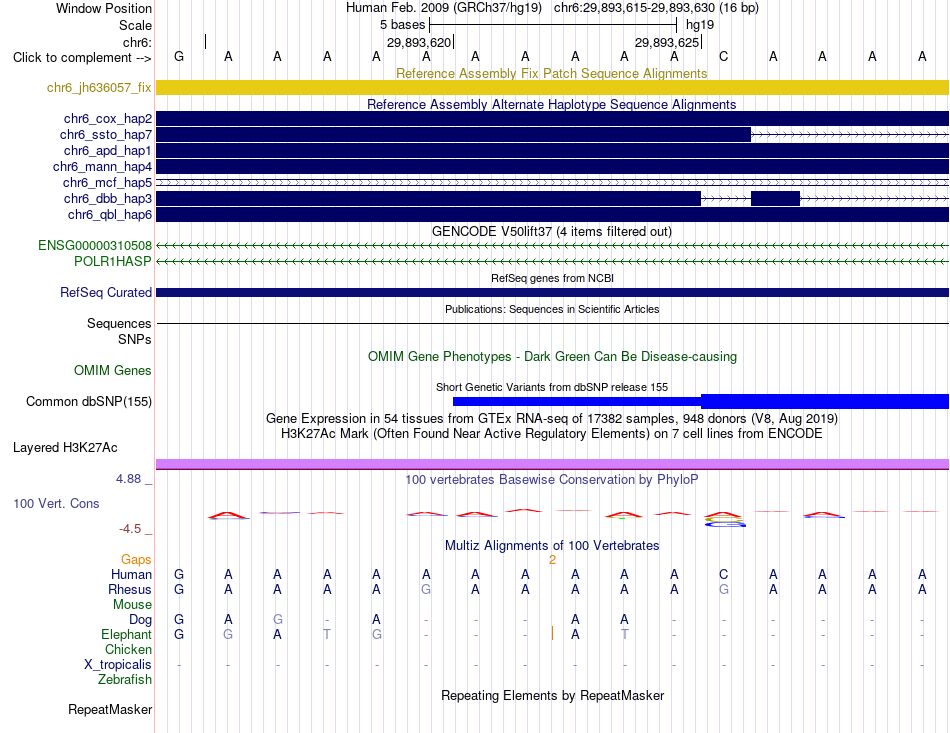This screenshot has width=950, height=733.
Task: Open RefSeq genes from NCBI title
Action: (552, 278)
